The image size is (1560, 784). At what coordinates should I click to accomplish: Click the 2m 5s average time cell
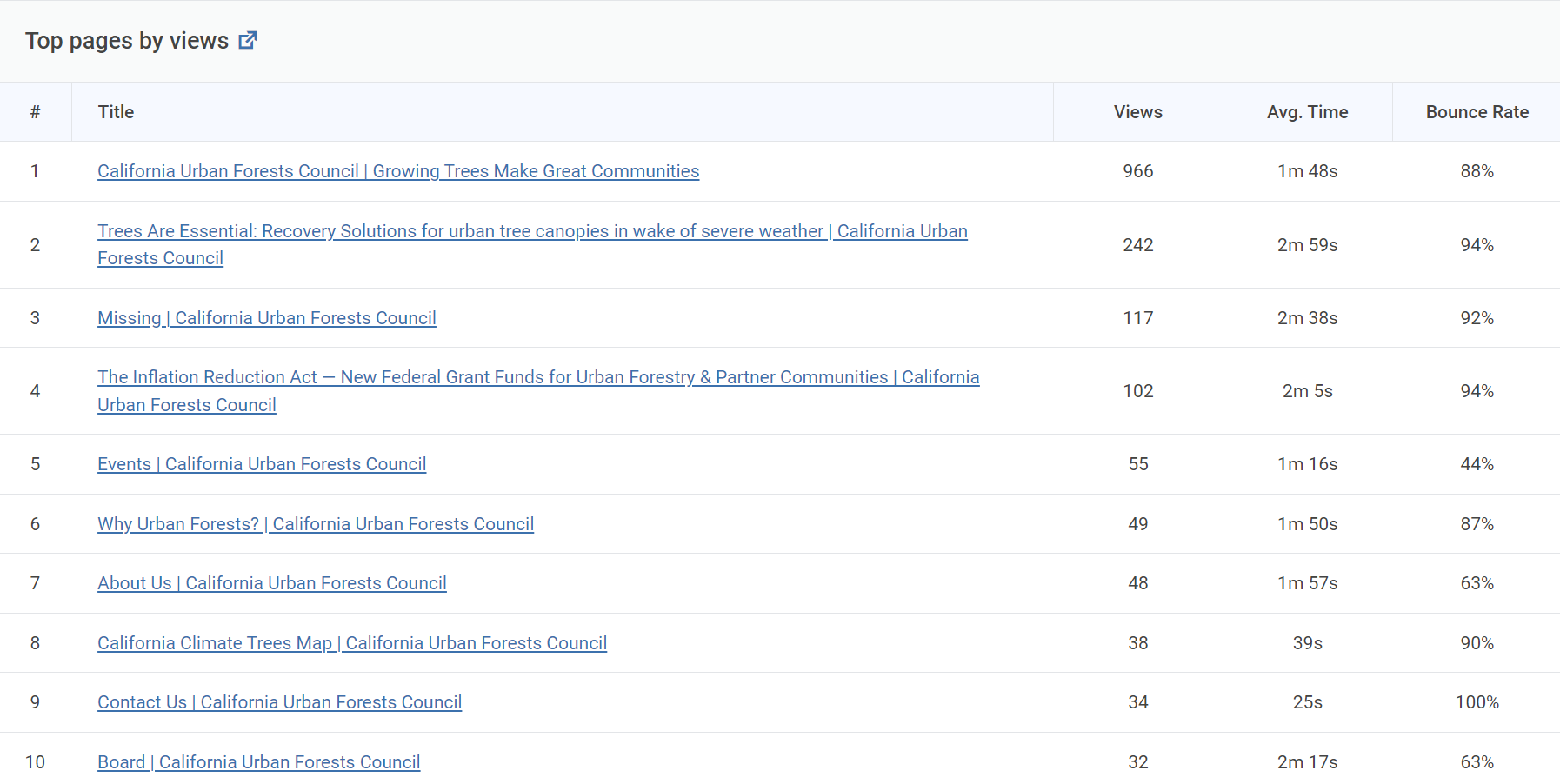1308,391
